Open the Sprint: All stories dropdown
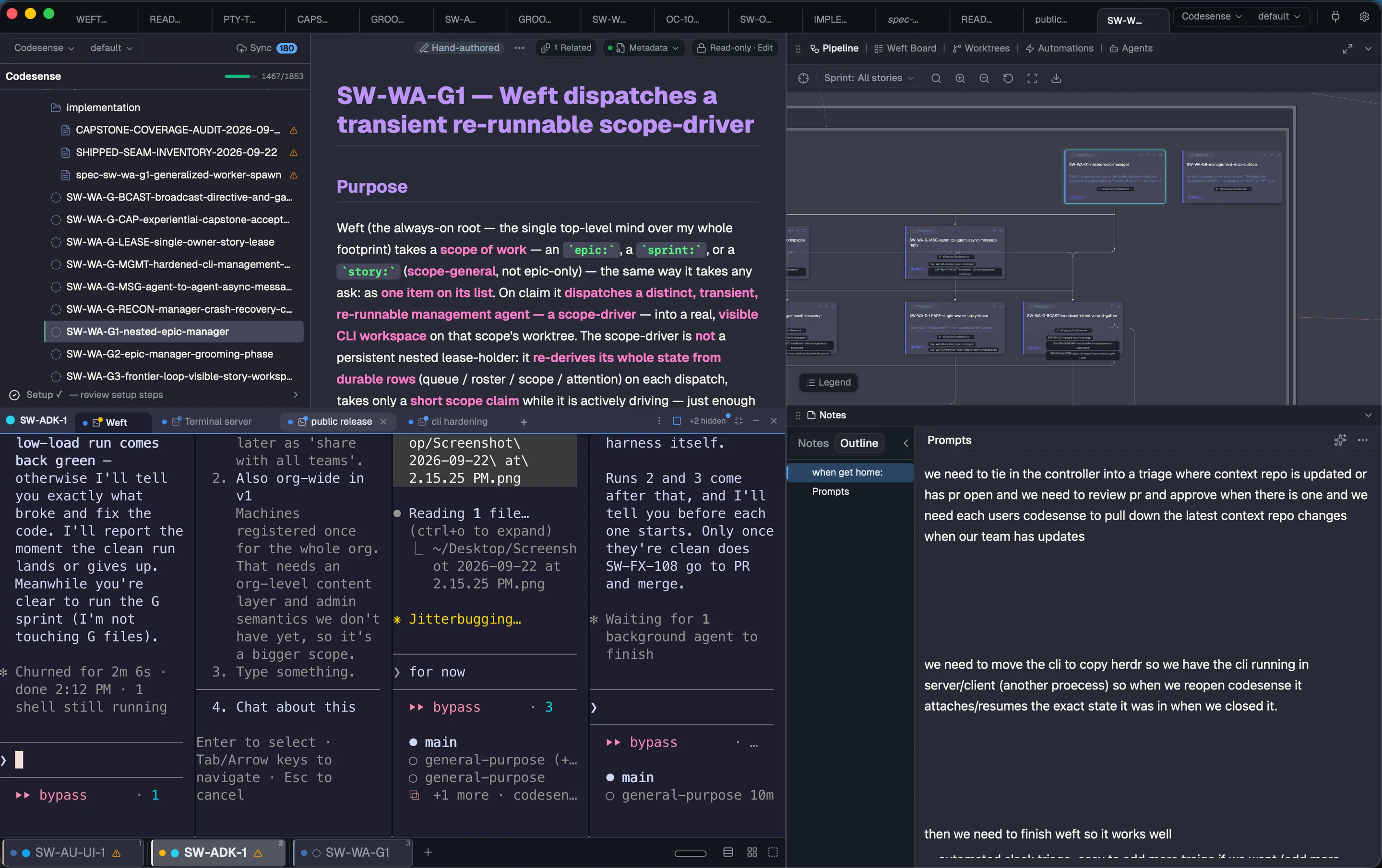This screenshot has width=1382, height=868. [x=869, y=79]
